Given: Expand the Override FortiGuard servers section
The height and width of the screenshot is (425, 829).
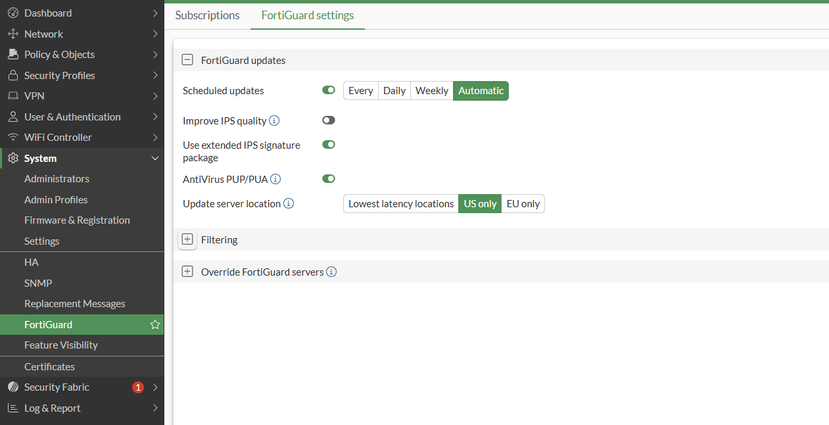Looking at the screenshot, I should (187, 272).
